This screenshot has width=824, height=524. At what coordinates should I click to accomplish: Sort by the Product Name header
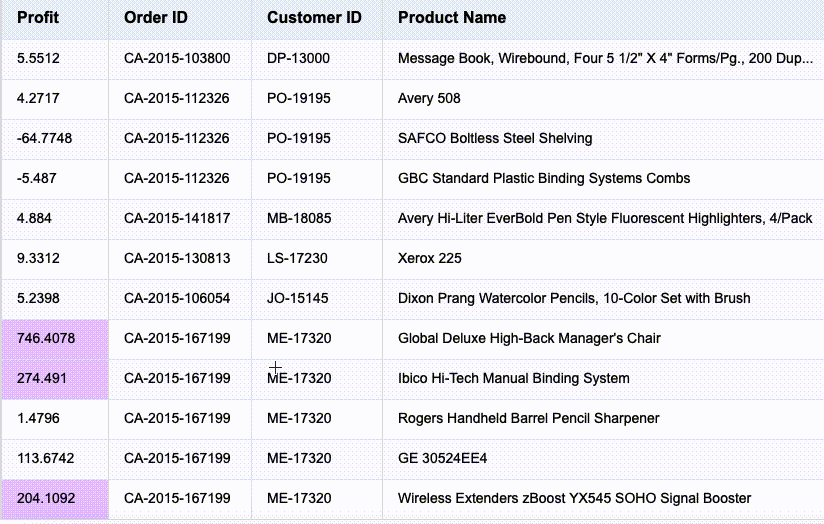point(452,18)
